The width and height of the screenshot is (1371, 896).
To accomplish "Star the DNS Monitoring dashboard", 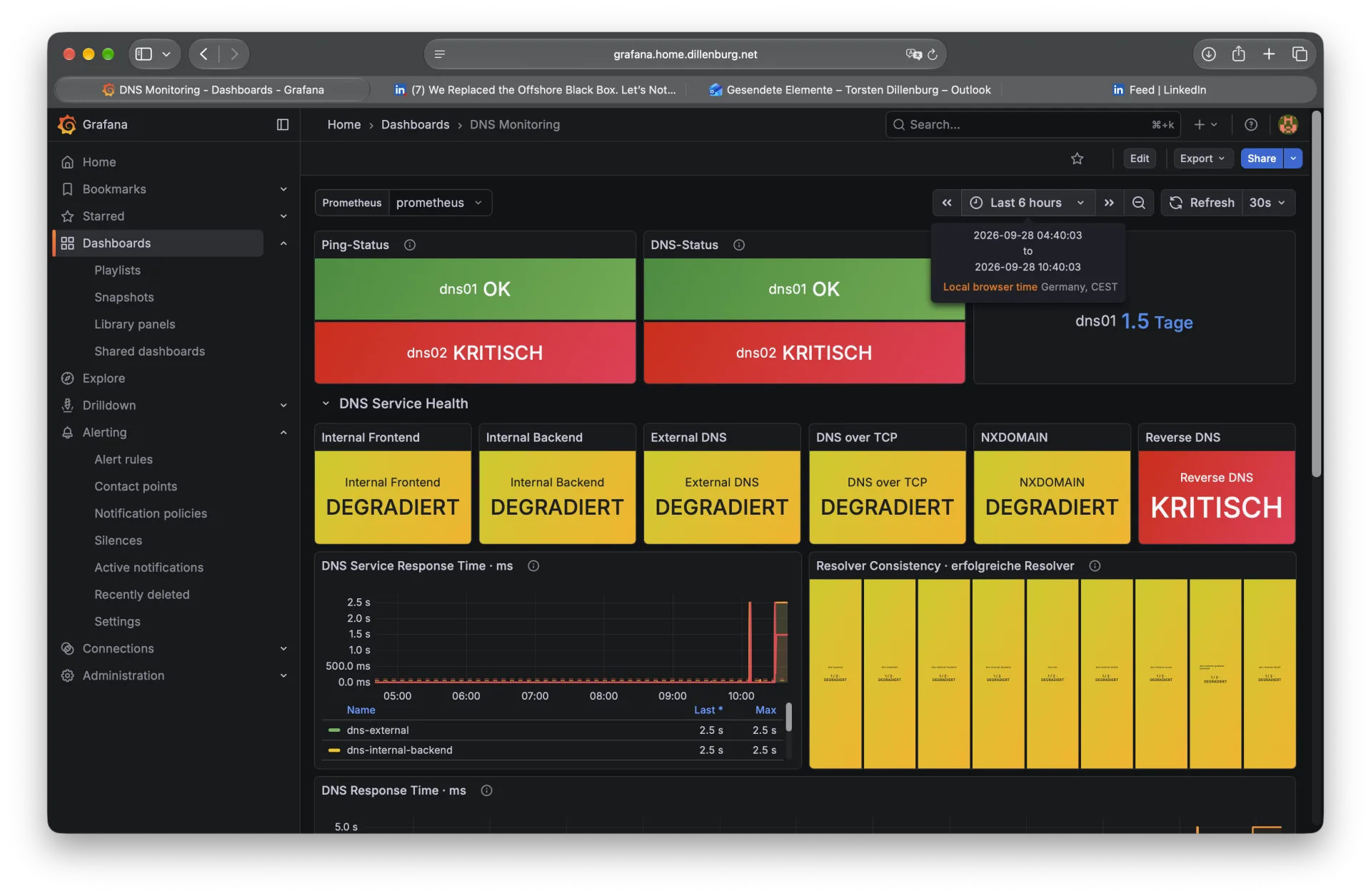I will (x=1077, y=158).
